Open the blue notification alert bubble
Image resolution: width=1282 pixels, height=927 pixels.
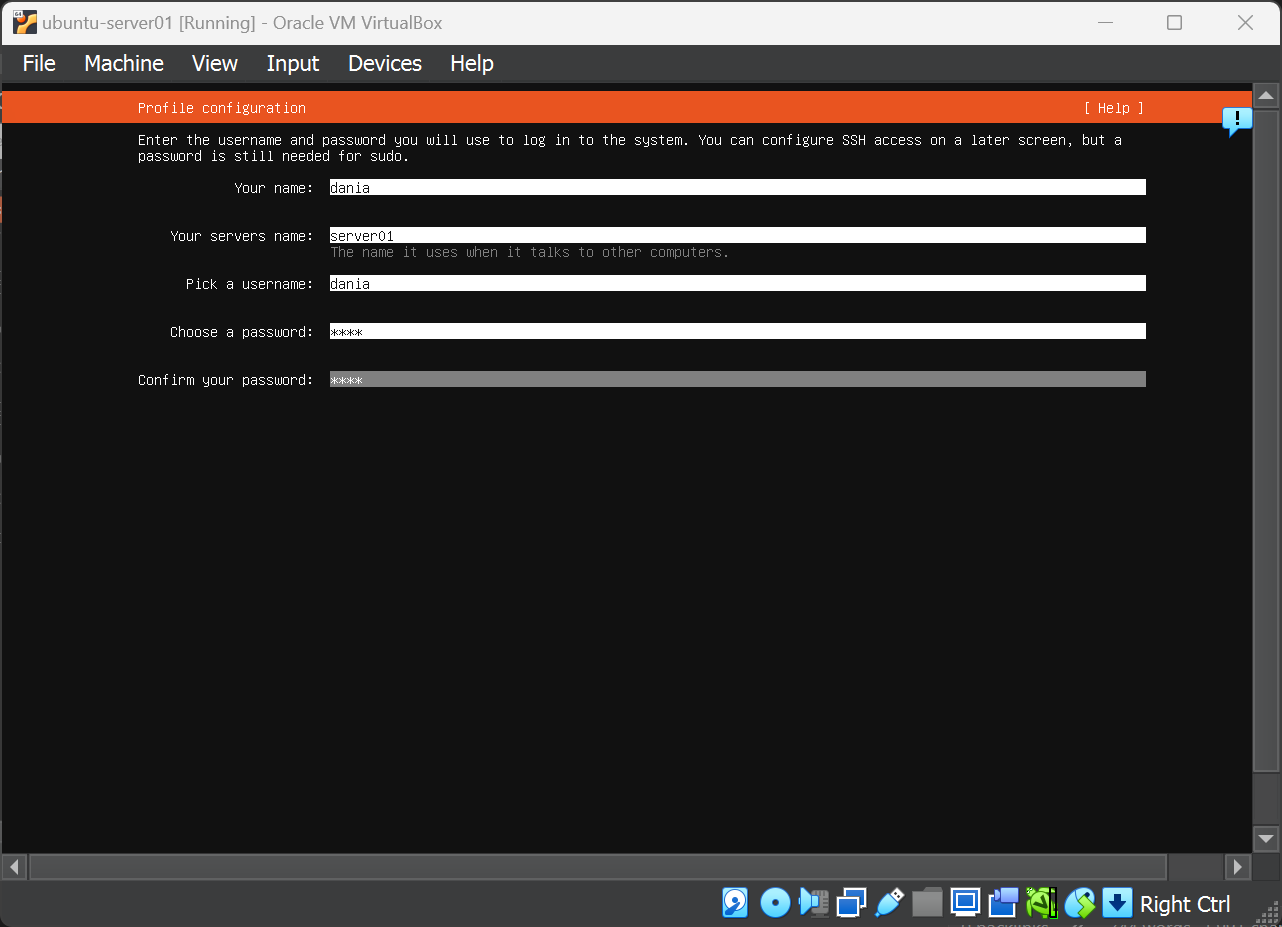click(1237, 122)
